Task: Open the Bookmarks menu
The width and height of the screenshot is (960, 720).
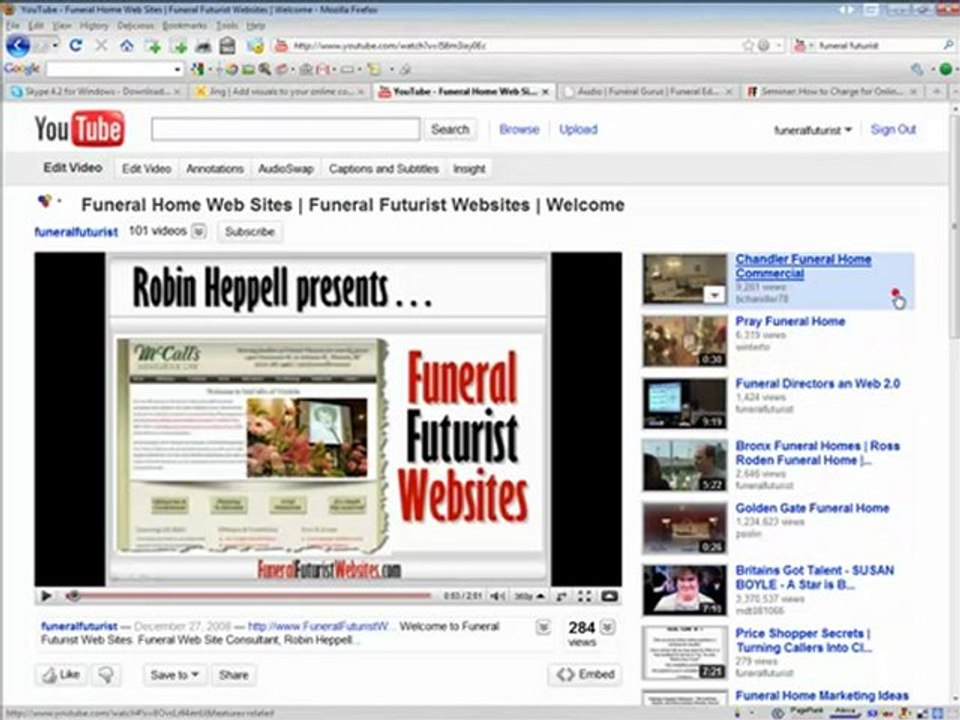Action: (185, 26)
